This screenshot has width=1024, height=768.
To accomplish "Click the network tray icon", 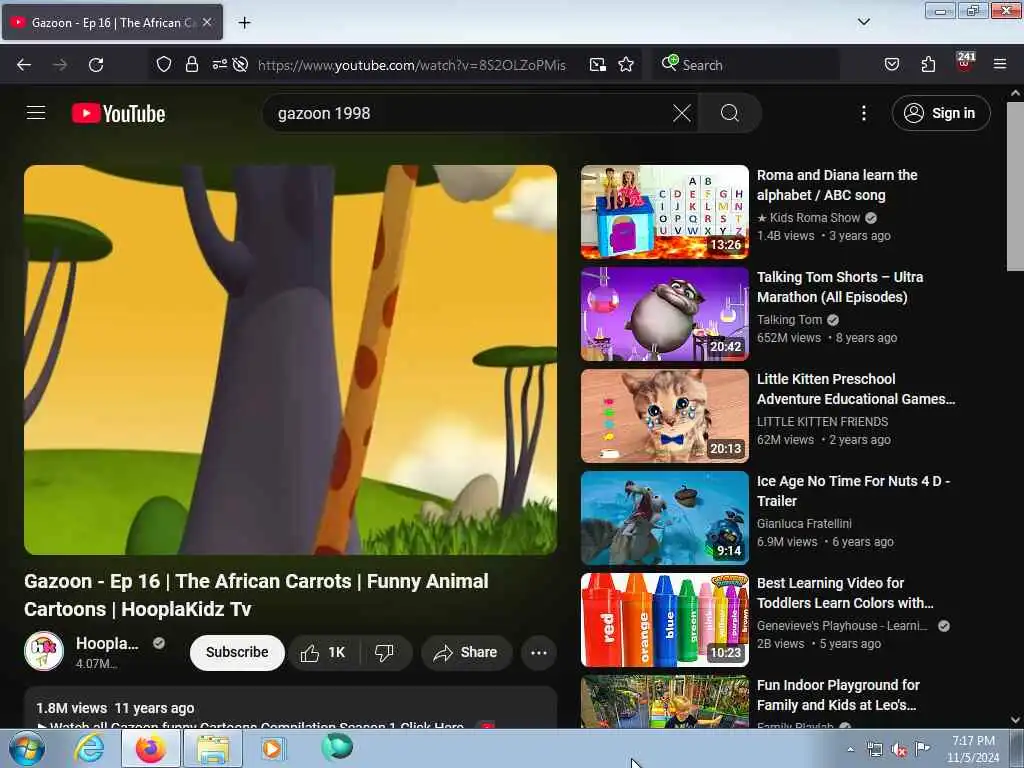I will (x=874, y=750).
